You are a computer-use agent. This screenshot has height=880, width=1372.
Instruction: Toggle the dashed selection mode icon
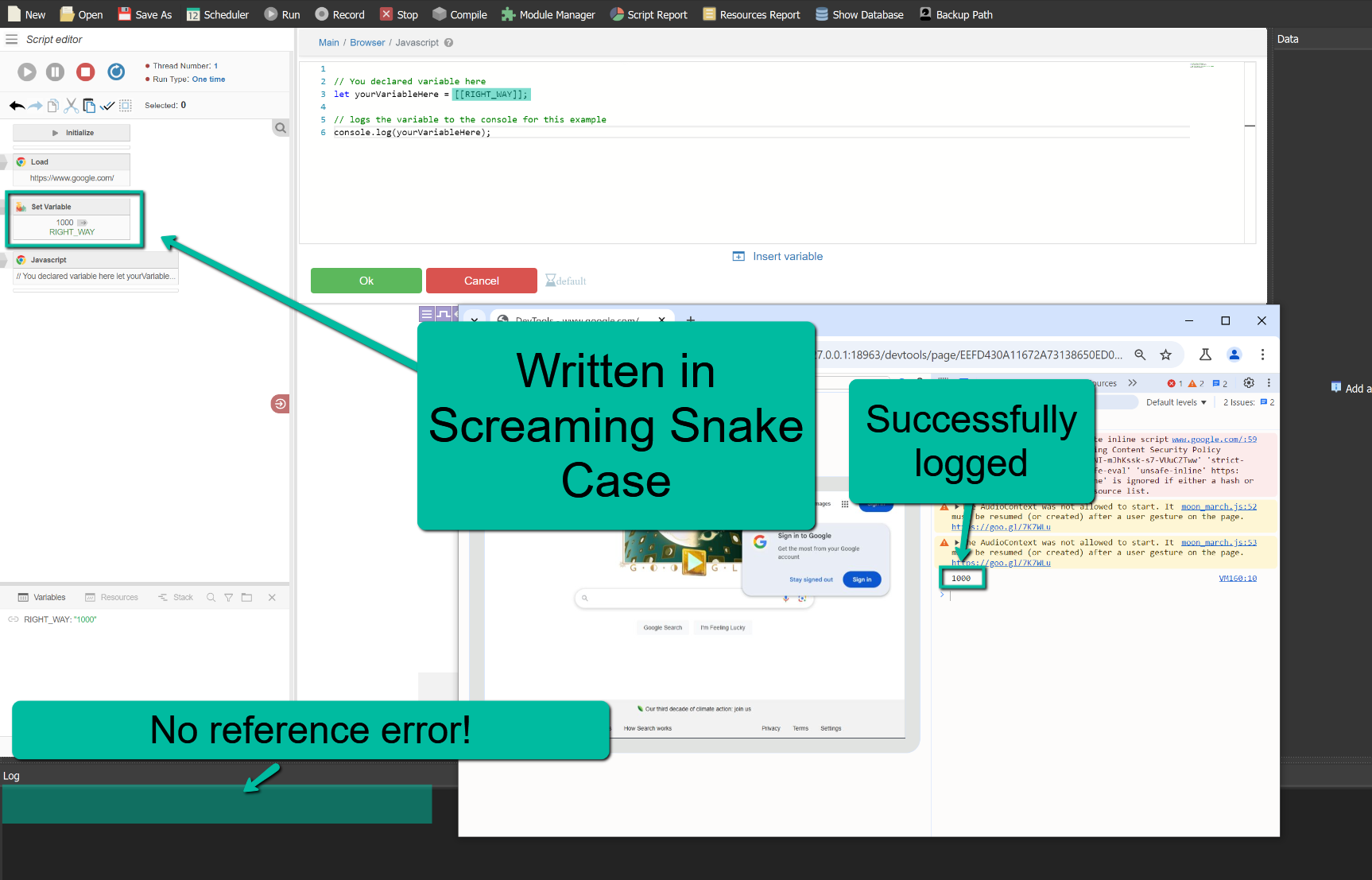coord(126,106)
